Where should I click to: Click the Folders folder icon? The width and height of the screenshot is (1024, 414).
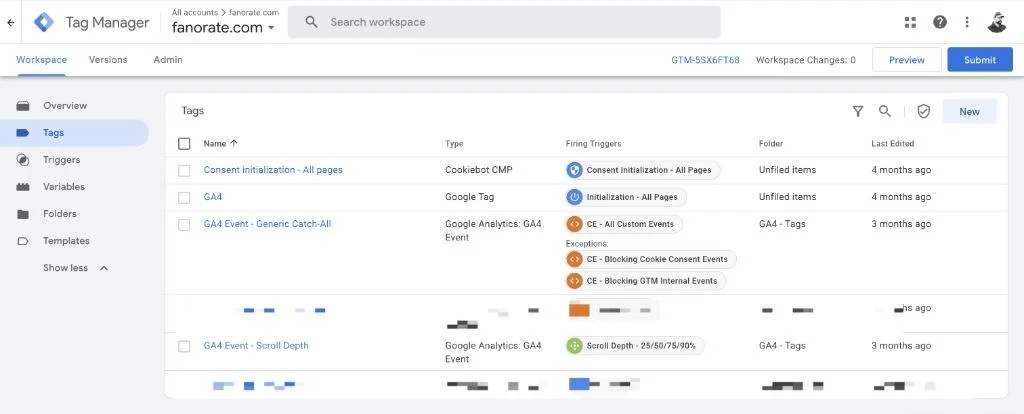pyautogui.click(x=23, y=214)
